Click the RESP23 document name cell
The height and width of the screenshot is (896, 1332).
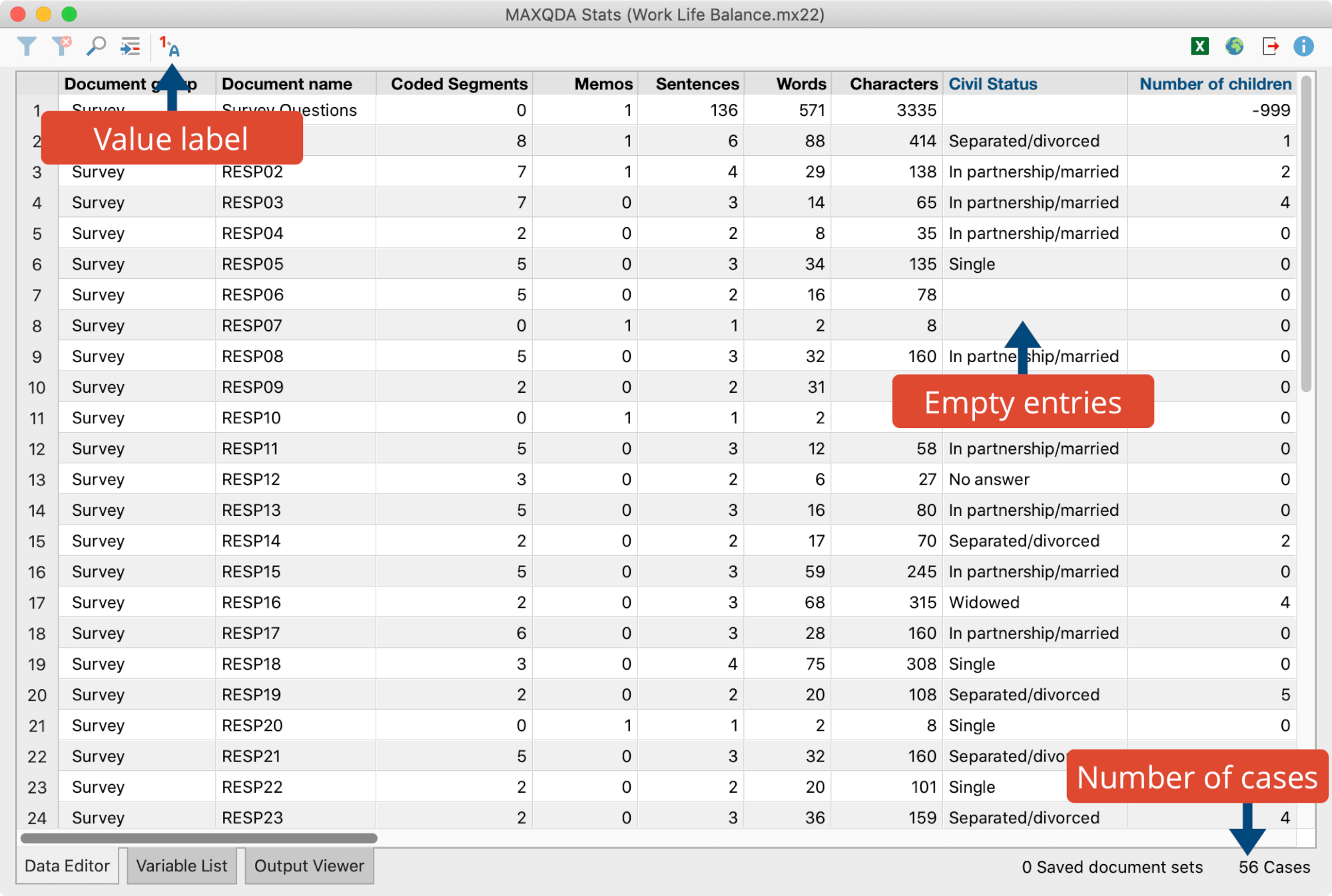[x=296, y=817]
